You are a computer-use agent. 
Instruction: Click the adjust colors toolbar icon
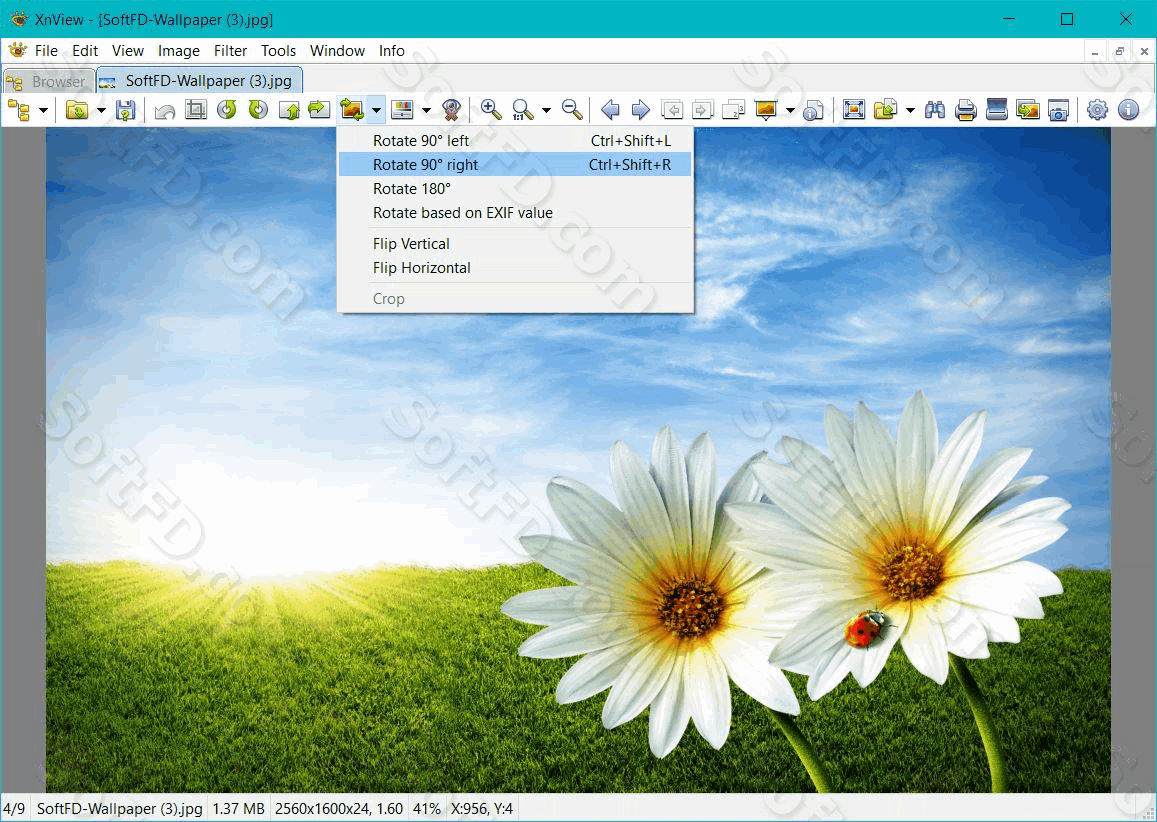pyautogui.click(x=402, y=110)
